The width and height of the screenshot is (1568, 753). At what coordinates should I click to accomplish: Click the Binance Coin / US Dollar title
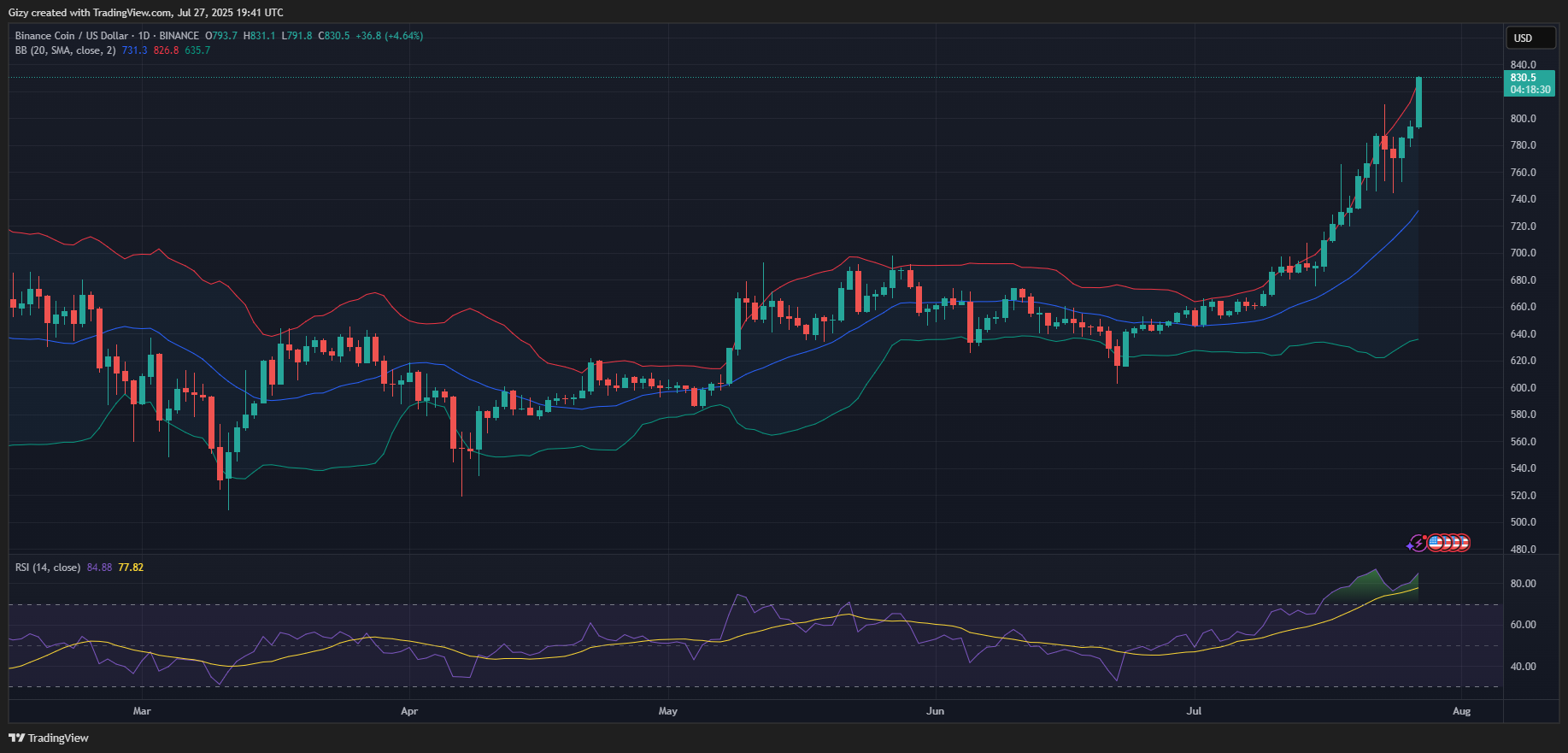coord(72,36)
